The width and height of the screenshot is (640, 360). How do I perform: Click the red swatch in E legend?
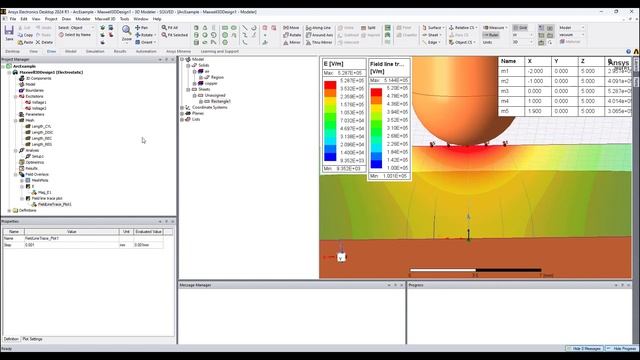click(330, 85)
